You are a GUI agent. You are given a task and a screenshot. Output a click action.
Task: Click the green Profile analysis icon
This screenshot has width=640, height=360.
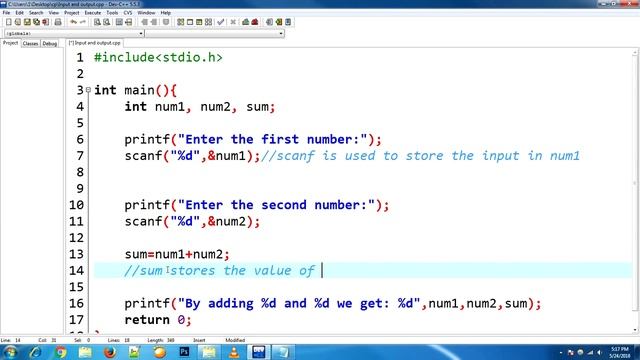pyautogui.click(x=246, y=22)
